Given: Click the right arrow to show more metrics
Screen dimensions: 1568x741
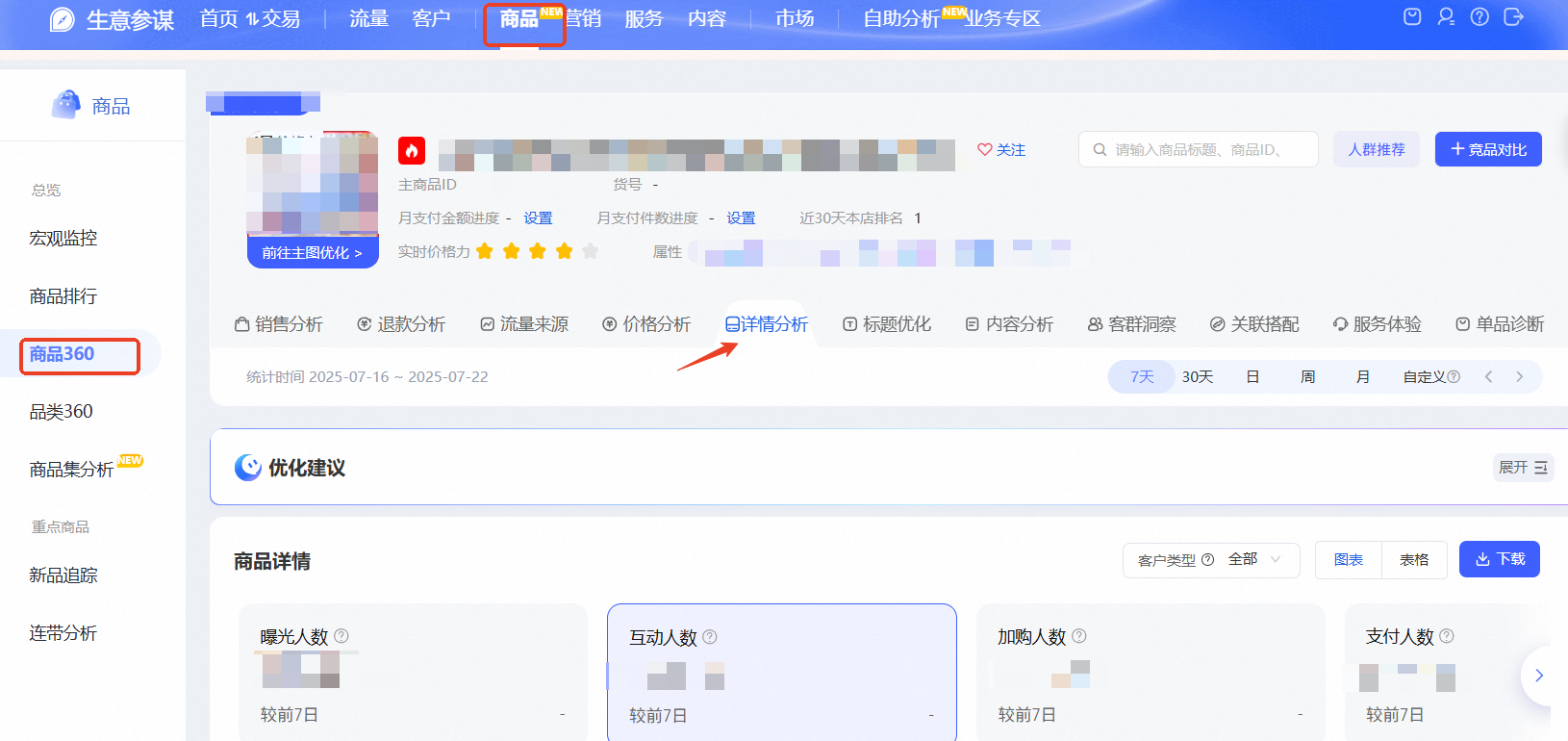Looking at the screenshot, I should click(x=1539, y=676).
